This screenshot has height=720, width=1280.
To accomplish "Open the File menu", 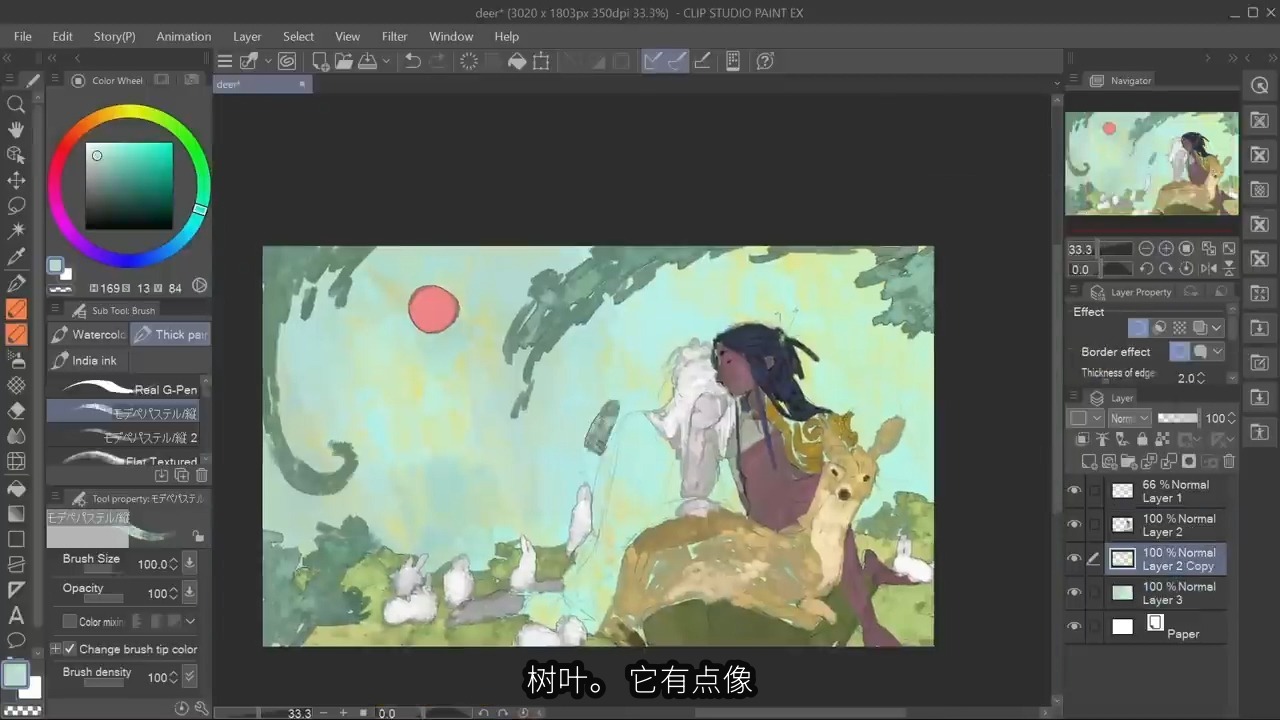I will click(x=23, y=36).
